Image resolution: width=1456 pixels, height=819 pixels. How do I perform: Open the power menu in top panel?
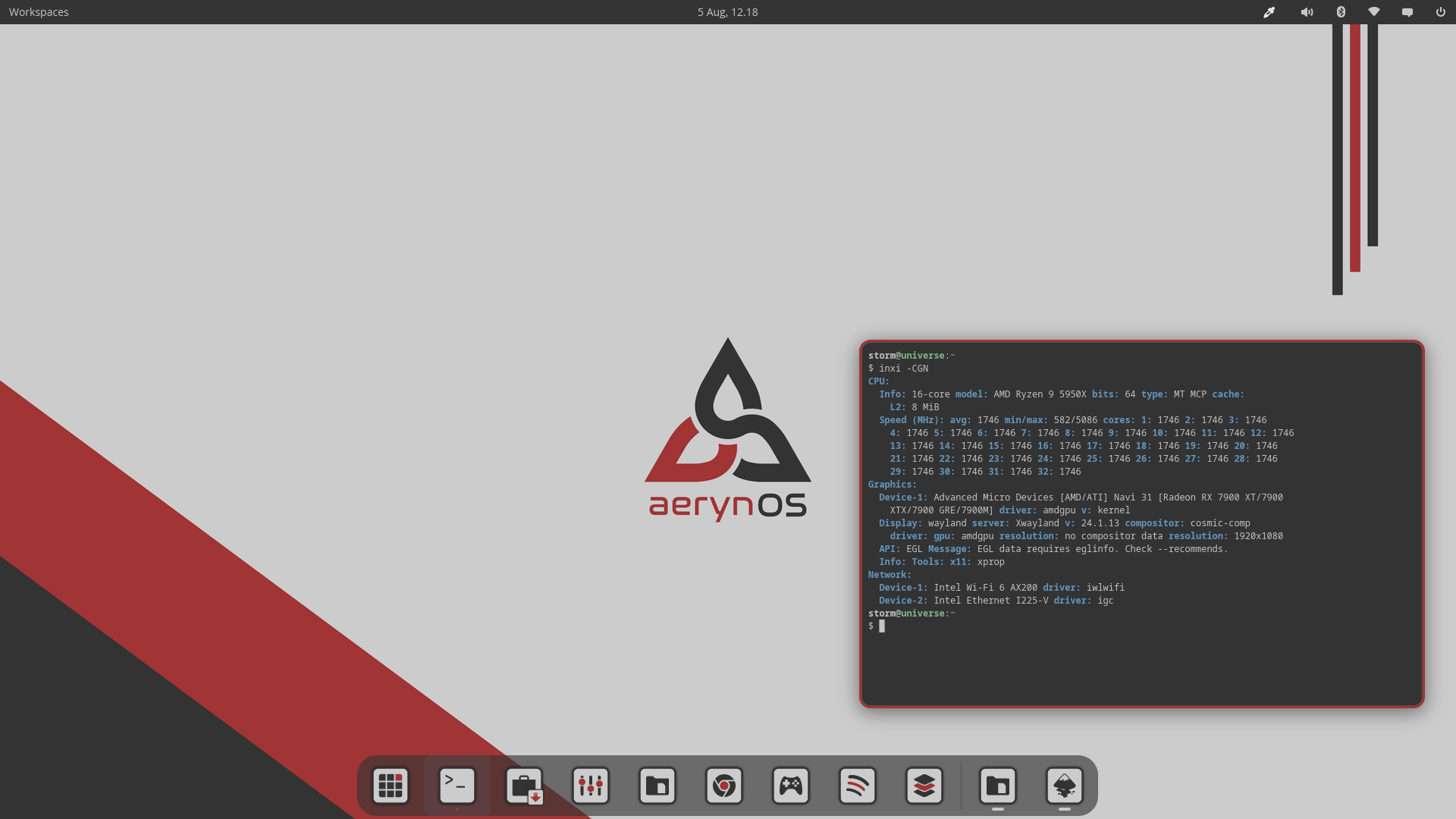(1440, 12)
